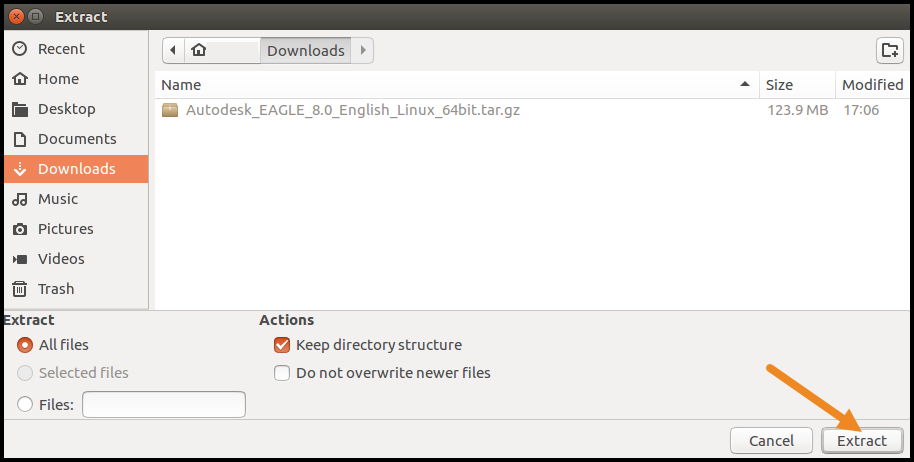The height and width of the screenshot is (462, 914).
Task: Switch to the Downloads path segment
Action: 305,50
